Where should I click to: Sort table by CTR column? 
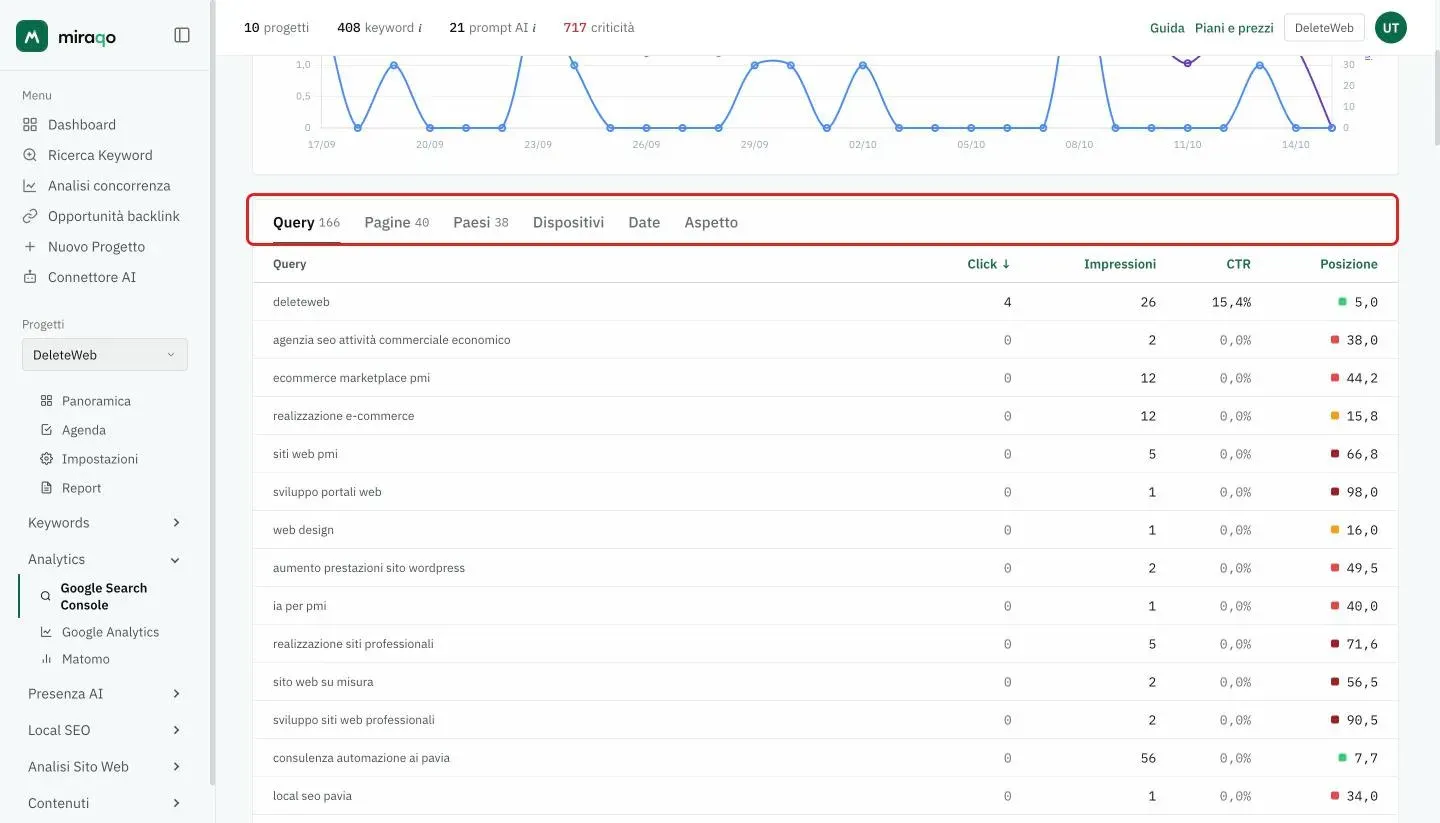1238,264
